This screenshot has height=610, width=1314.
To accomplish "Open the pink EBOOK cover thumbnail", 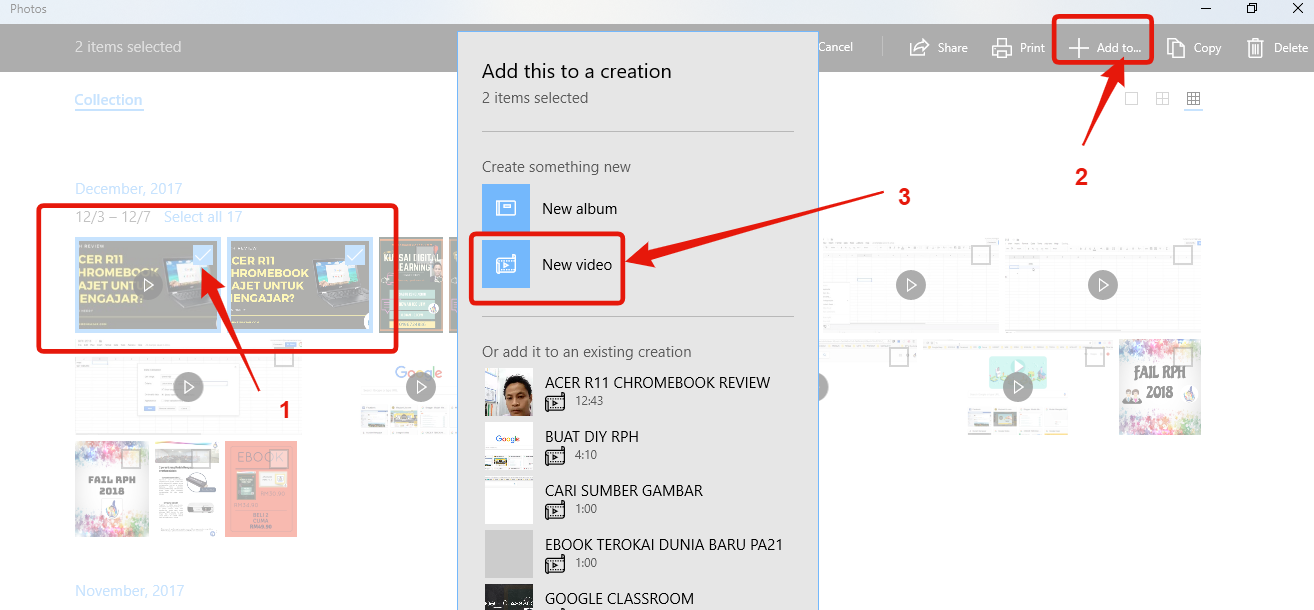I will tap(261, 489).
